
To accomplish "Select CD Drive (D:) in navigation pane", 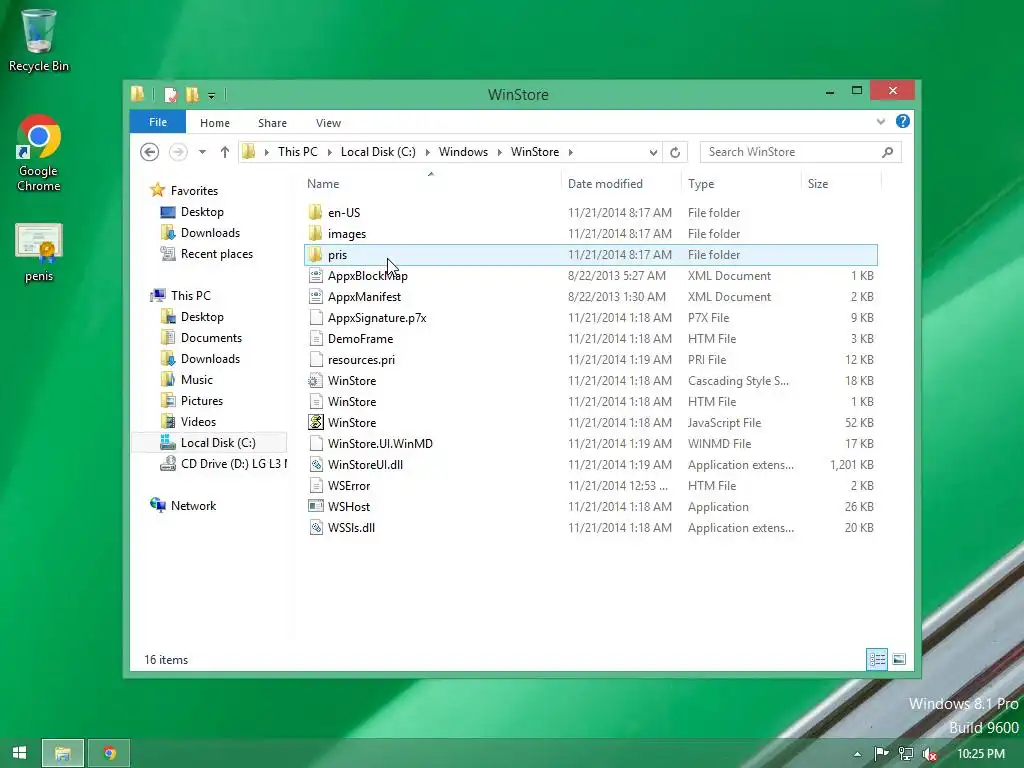I will [223, 464].
